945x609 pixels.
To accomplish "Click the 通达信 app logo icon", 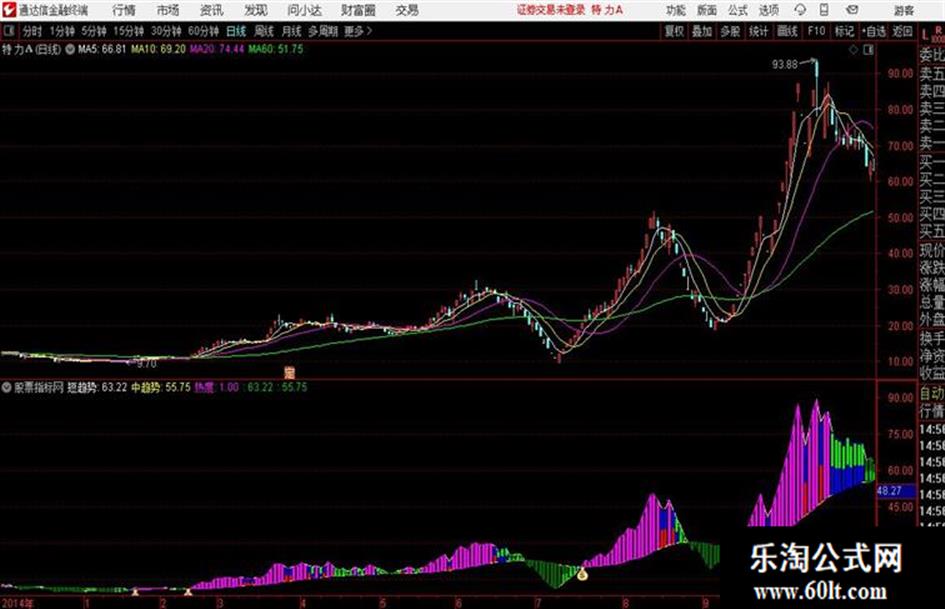I will 8,10.
